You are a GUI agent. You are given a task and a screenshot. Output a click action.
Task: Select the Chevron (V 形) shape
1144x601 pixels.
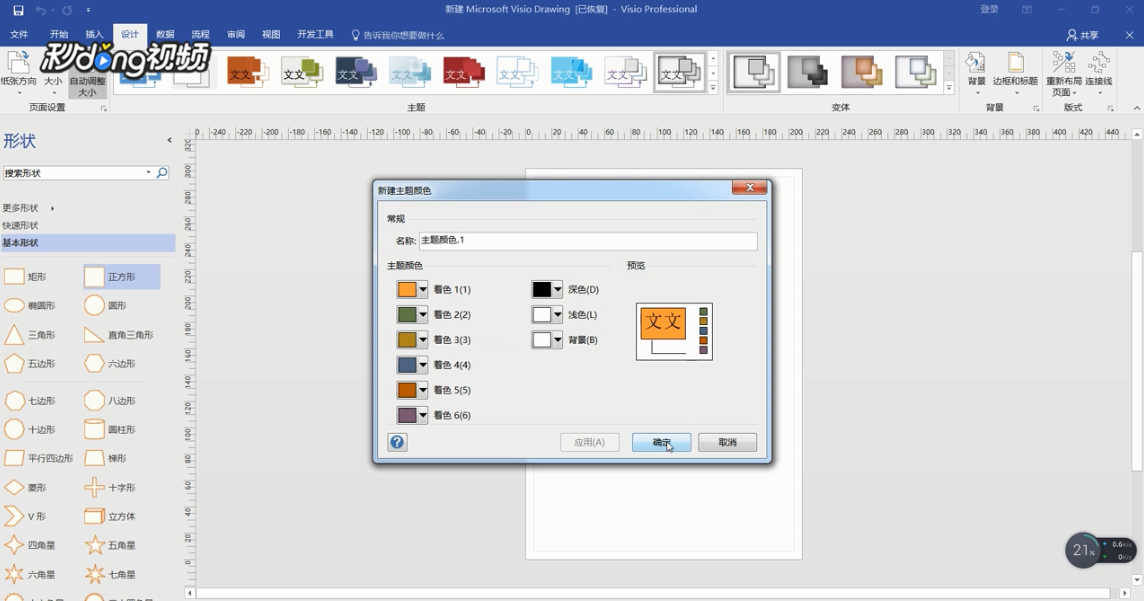(26, 516)
